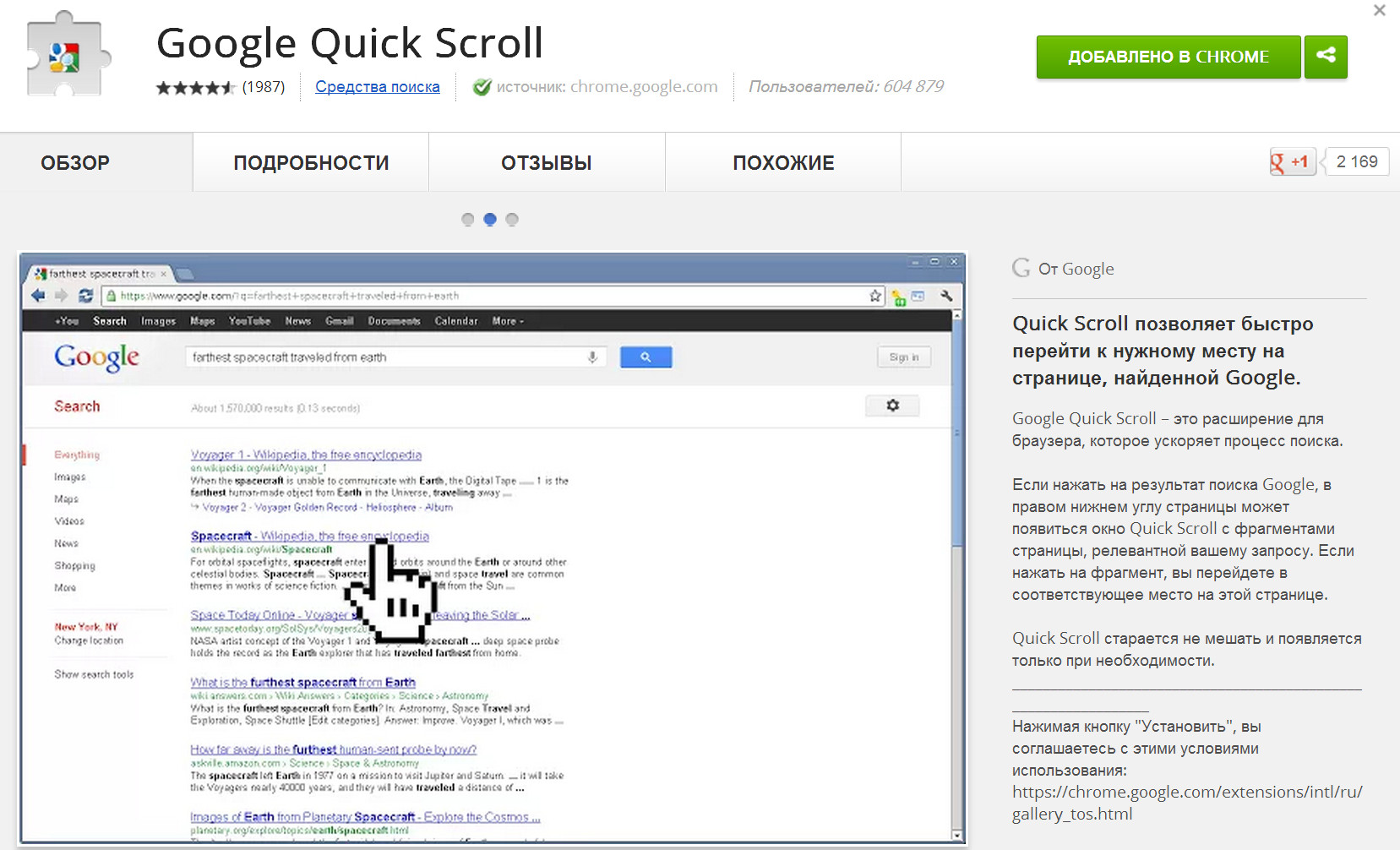1400x850 pixels.
Task: Select the second carousel slide dot
Action: coord(490,220)
